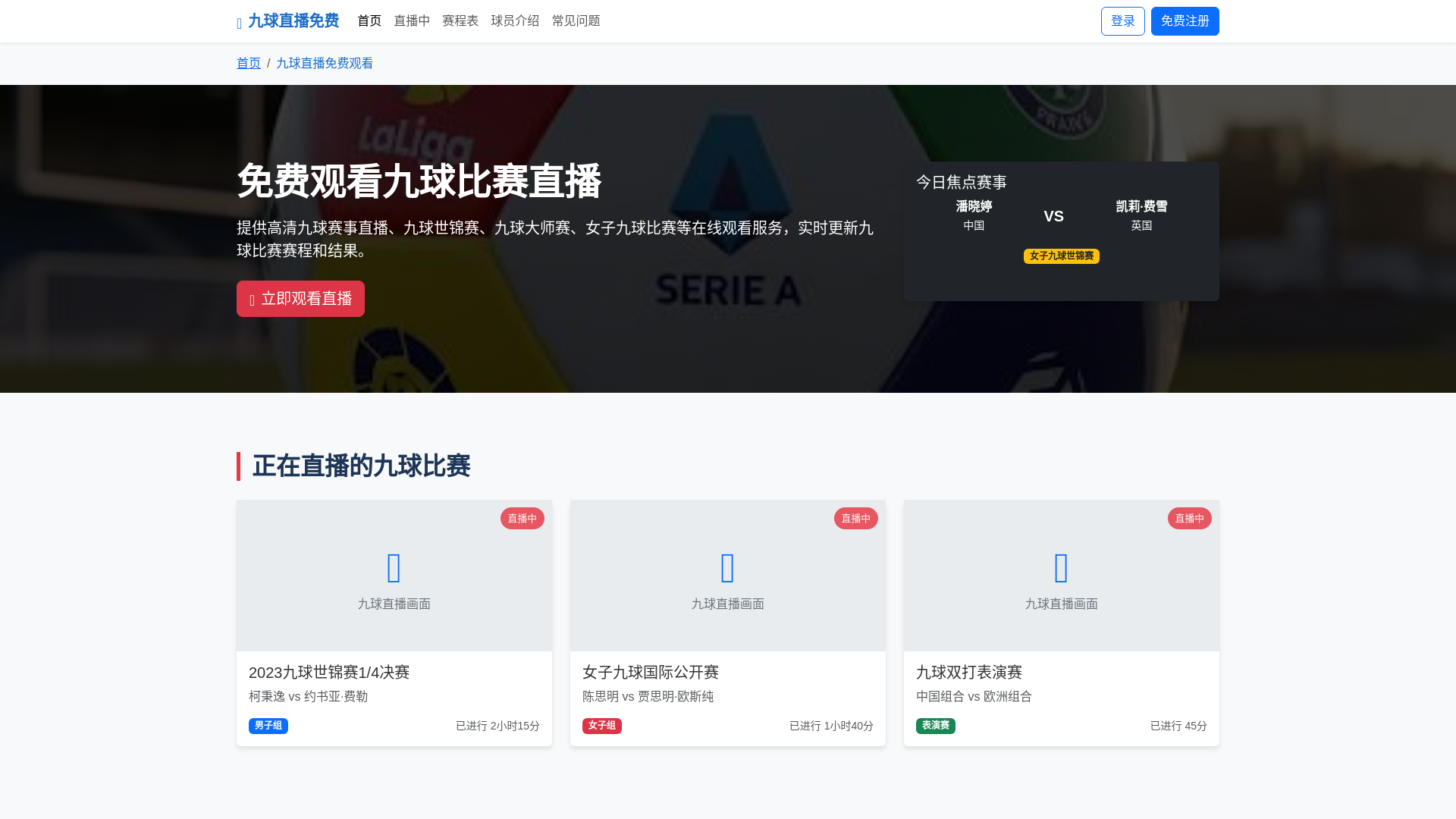The height and width of the screenshot is (819, 1456).
Task: Open the 直播中 nav item
Action: pyautogui.click(x=412, y=21)
